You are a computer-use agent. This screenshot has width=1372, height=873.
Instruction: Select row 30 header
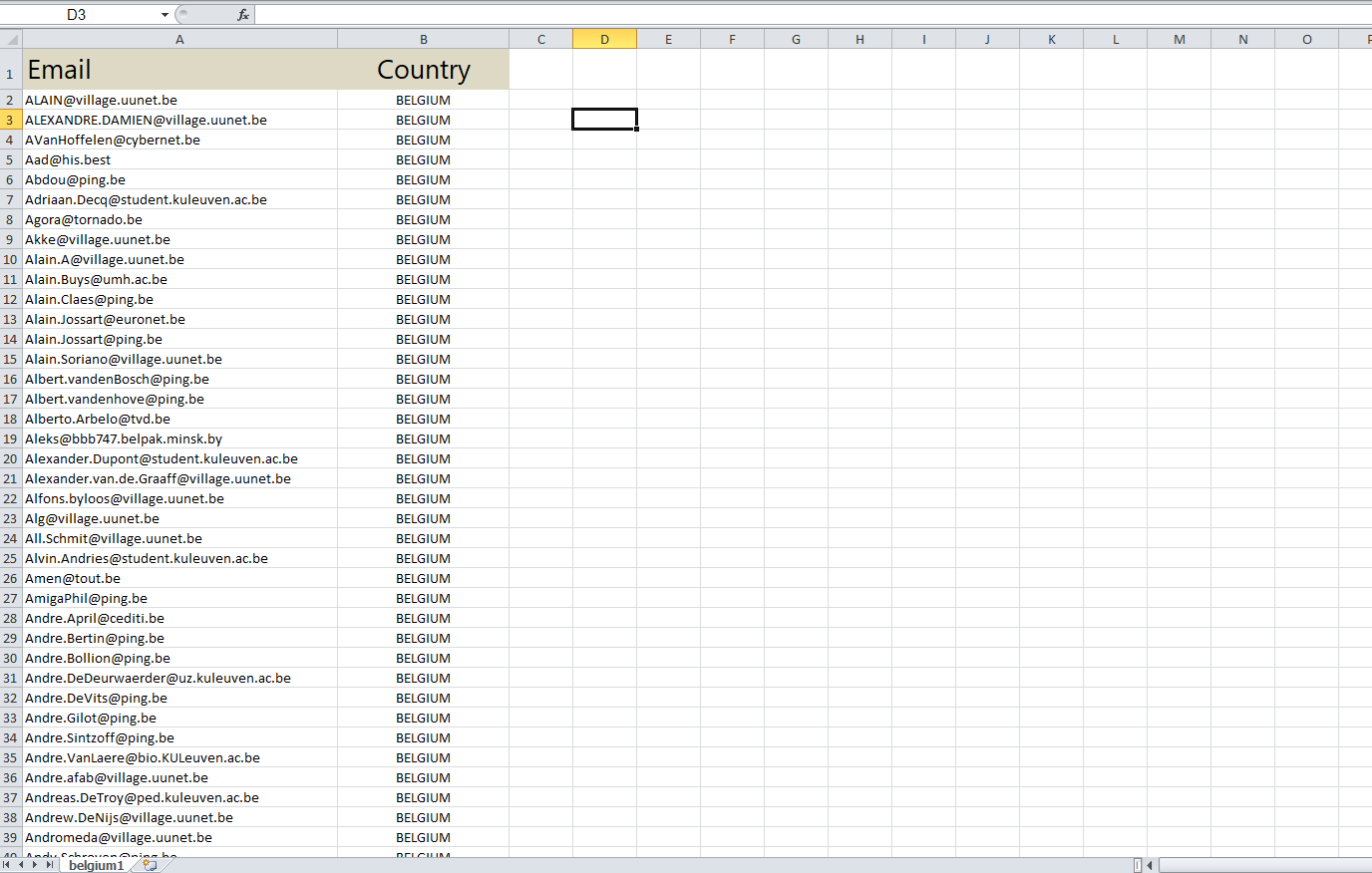(11, 658)
